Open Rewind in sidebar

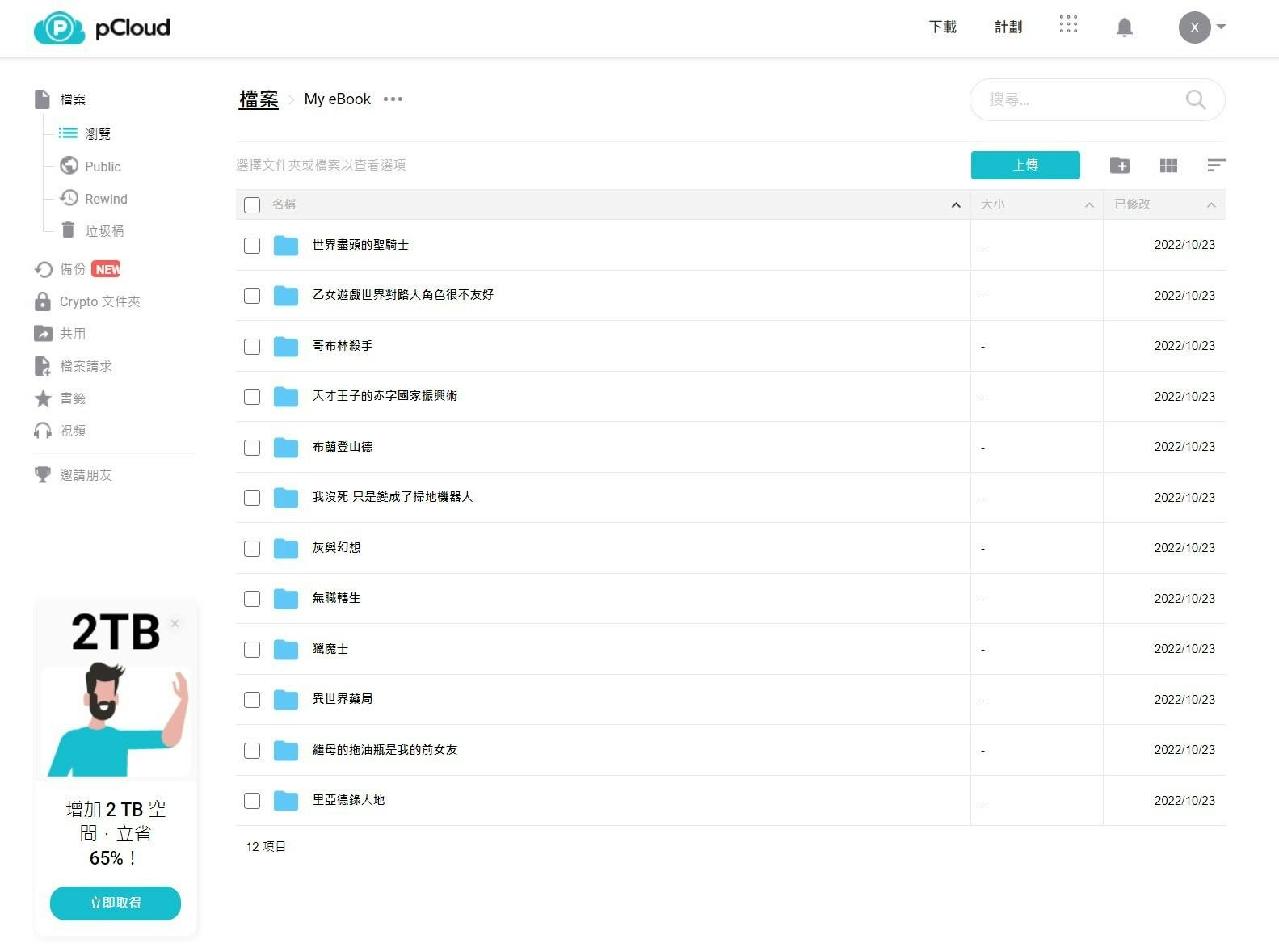coord(94,198)
